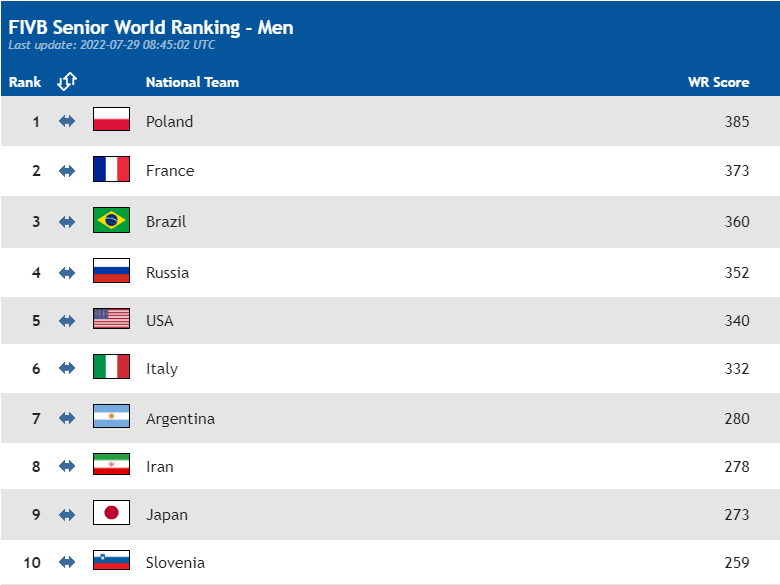Click the France flag icon

111,169
